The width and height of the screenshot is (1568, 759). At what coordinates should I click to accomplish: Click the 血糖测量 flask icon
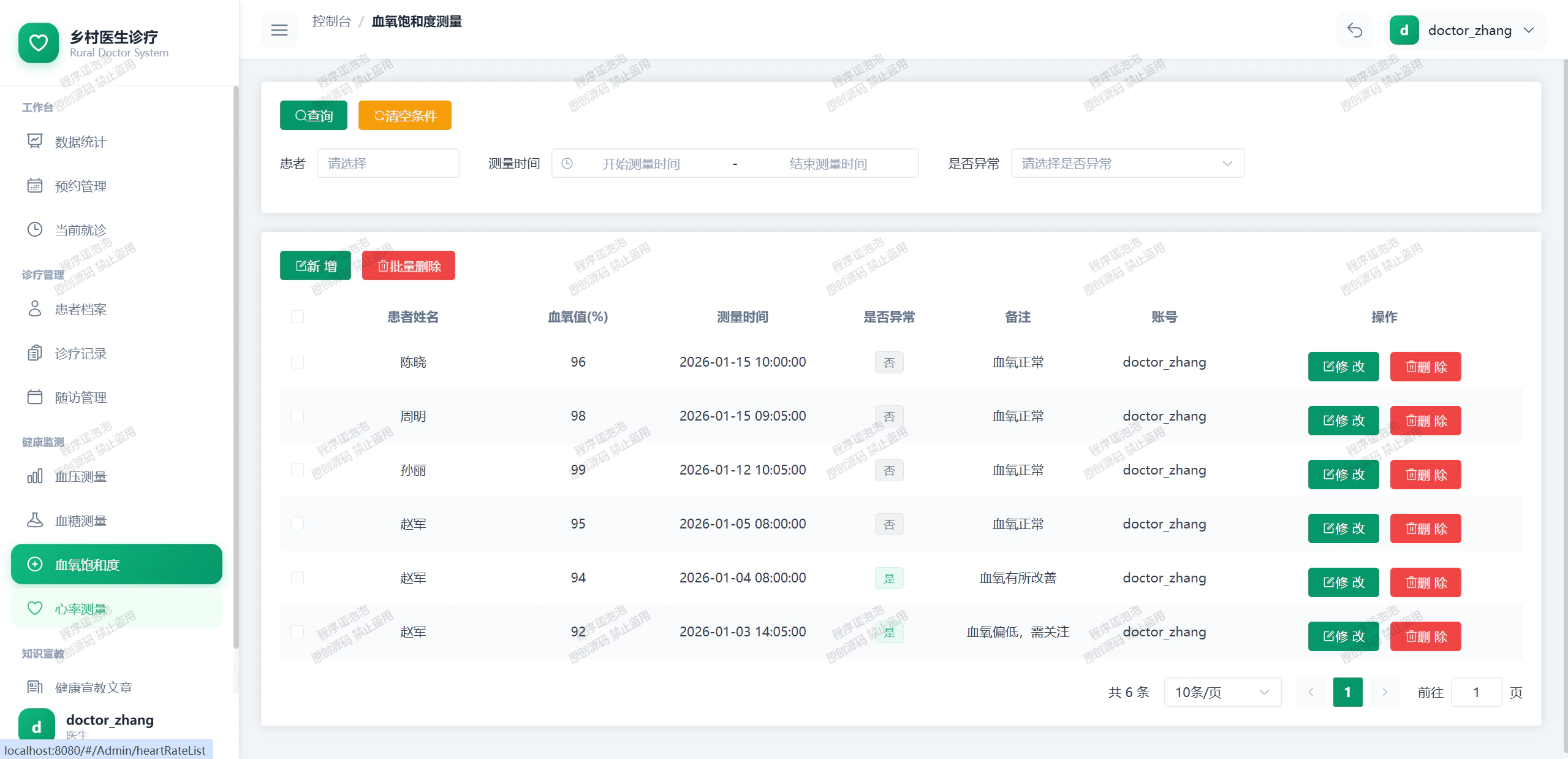35,521
